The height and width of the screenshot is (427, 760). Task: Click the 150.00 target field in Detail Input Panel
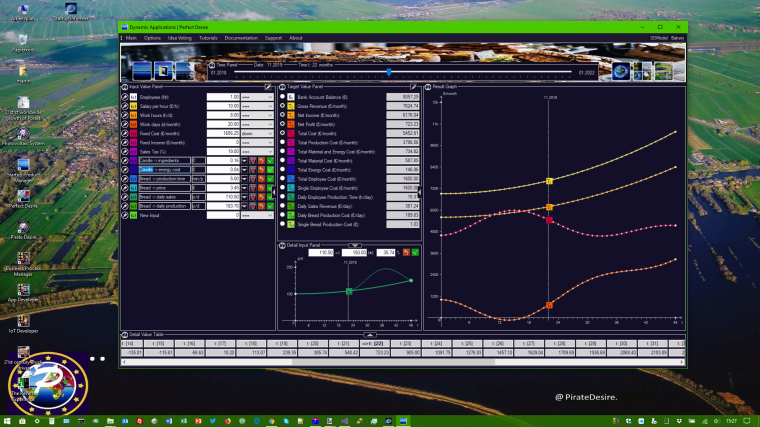click(354, 253)
